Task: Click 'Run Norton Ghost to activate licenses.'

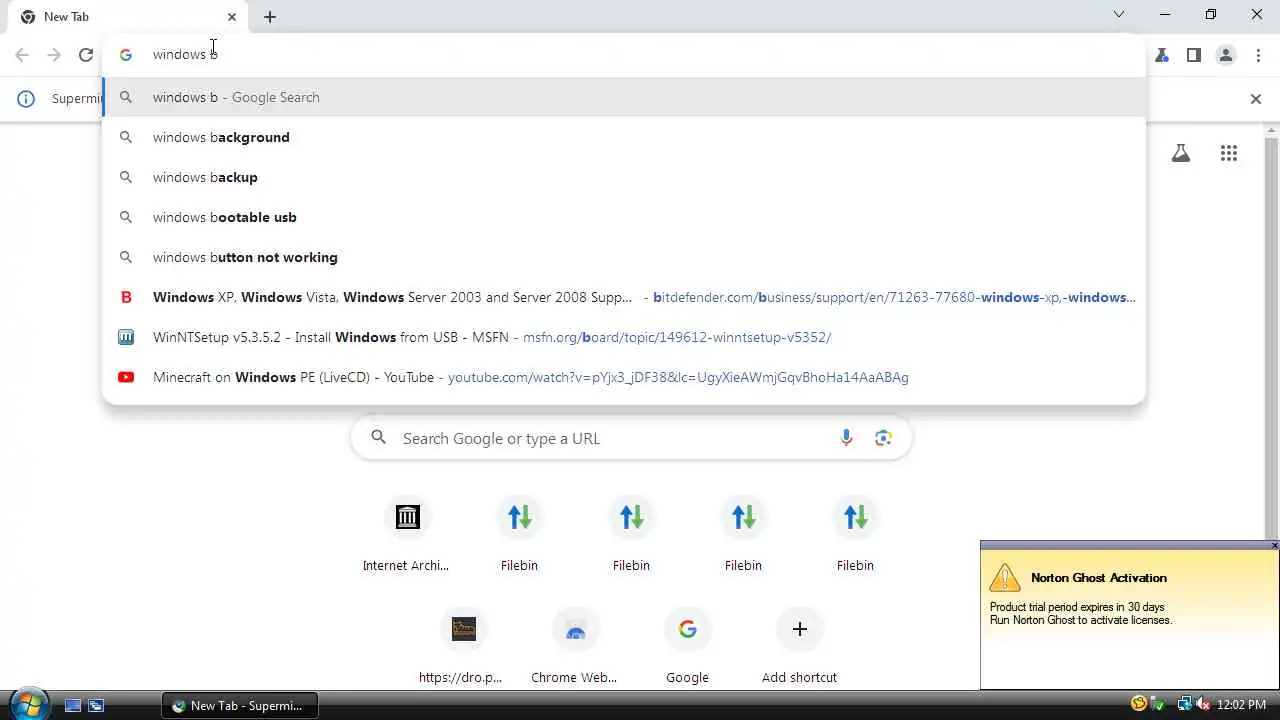Action: point(1081,620)
